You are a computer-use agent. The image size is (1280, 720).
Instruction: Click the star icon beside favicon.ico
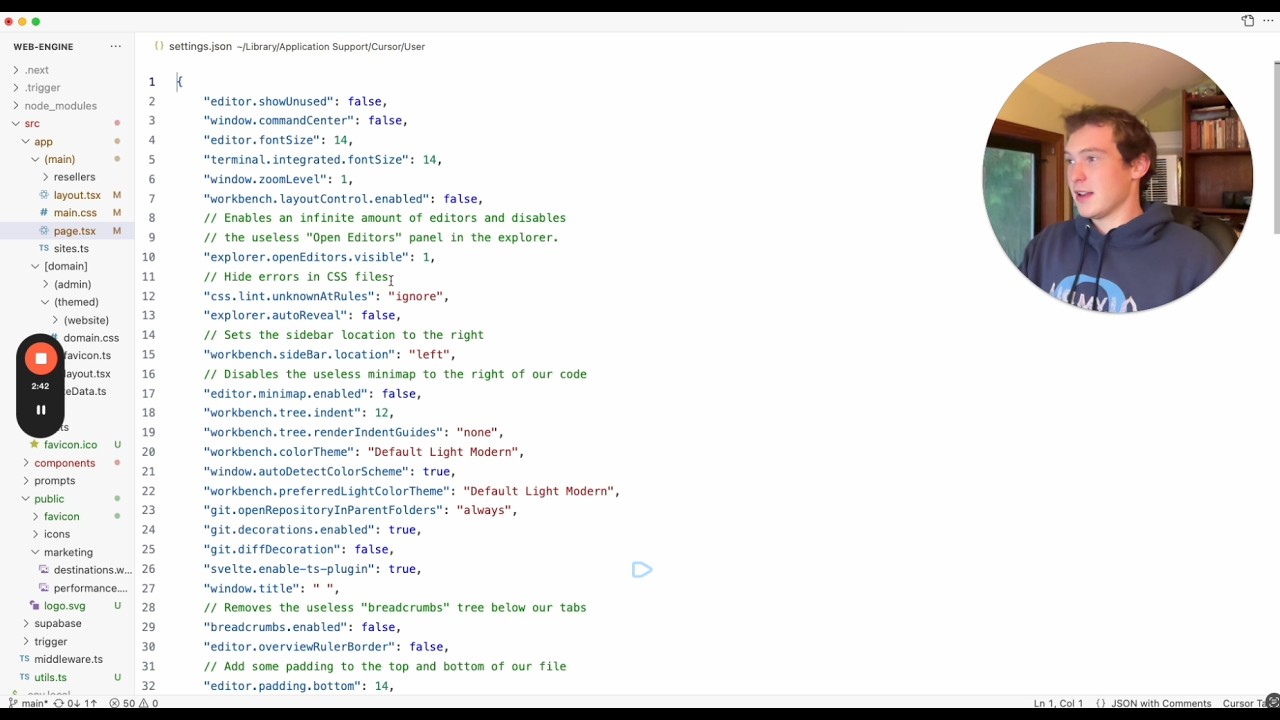pos(34,445)
